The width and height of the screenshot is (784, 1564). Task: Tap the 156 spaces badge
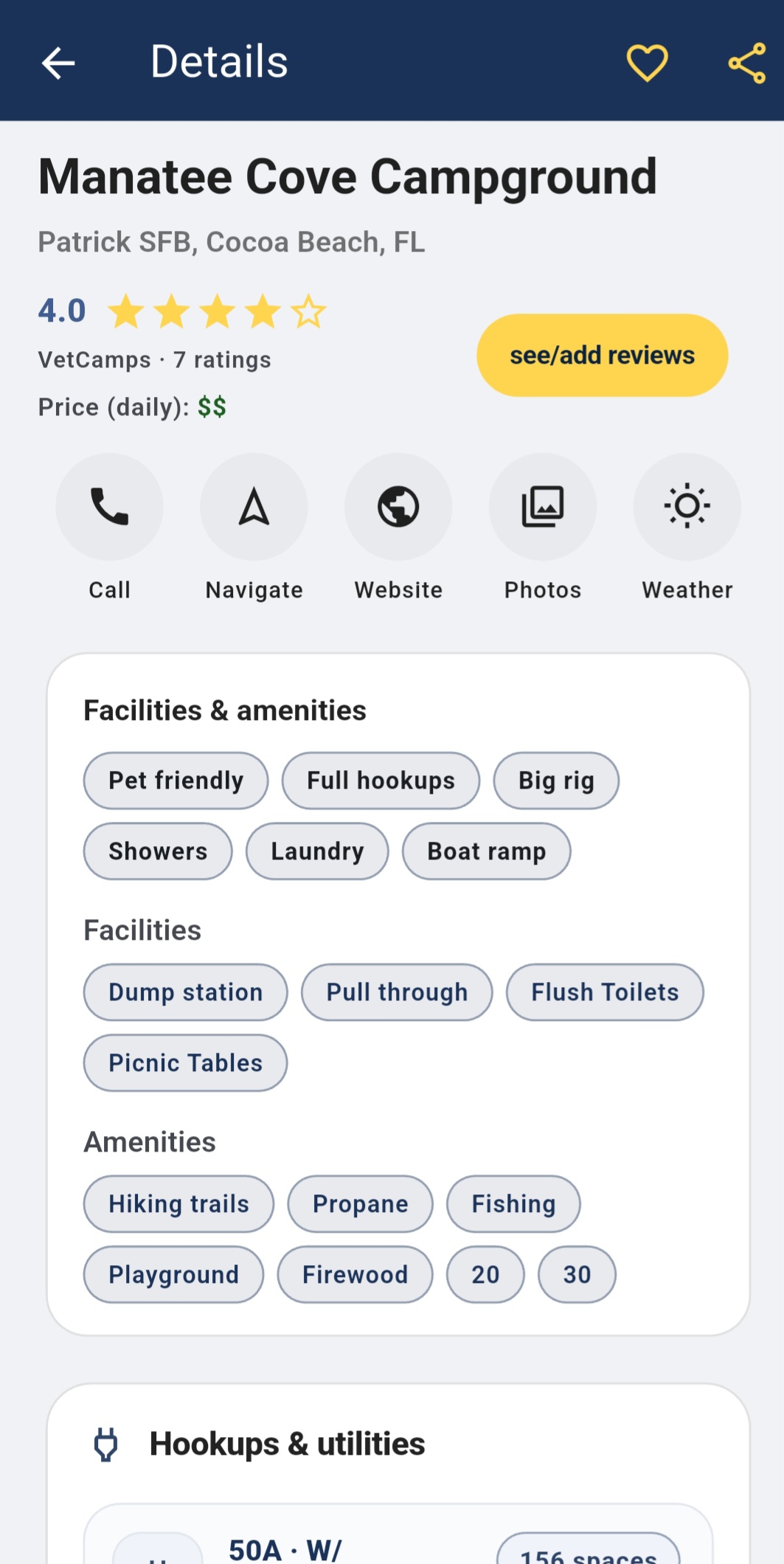tap(588, 1553)
